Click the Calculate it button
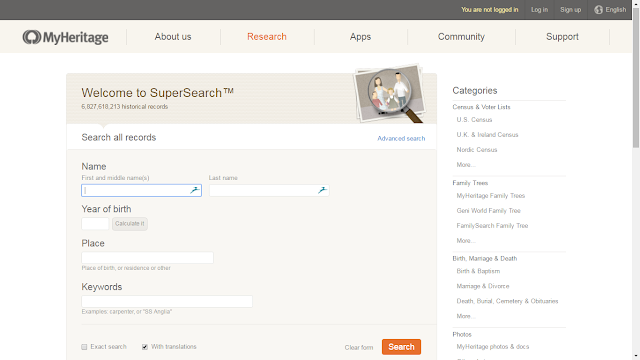 130,224
